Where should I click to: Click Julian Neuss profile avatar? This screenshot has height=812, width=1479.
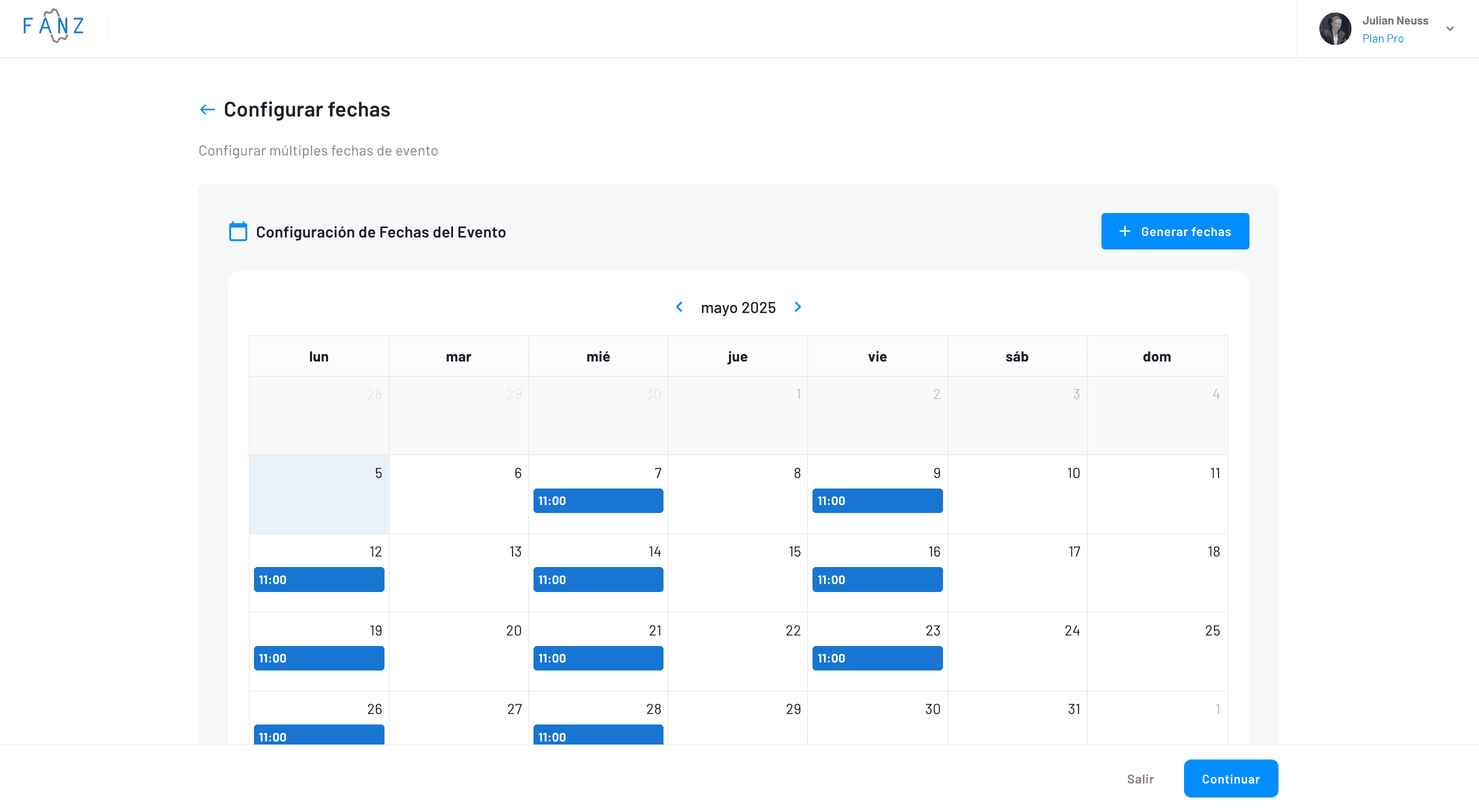(1335, 28)
